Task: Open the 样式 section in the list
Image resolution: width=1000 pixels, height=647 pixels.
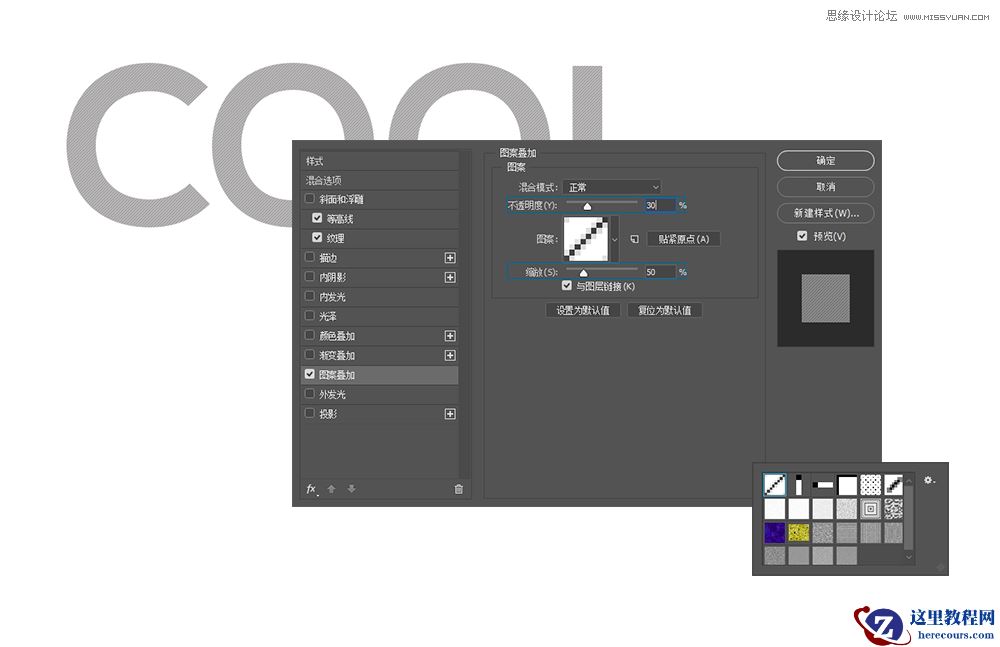Action: click(x=379, y=161)
